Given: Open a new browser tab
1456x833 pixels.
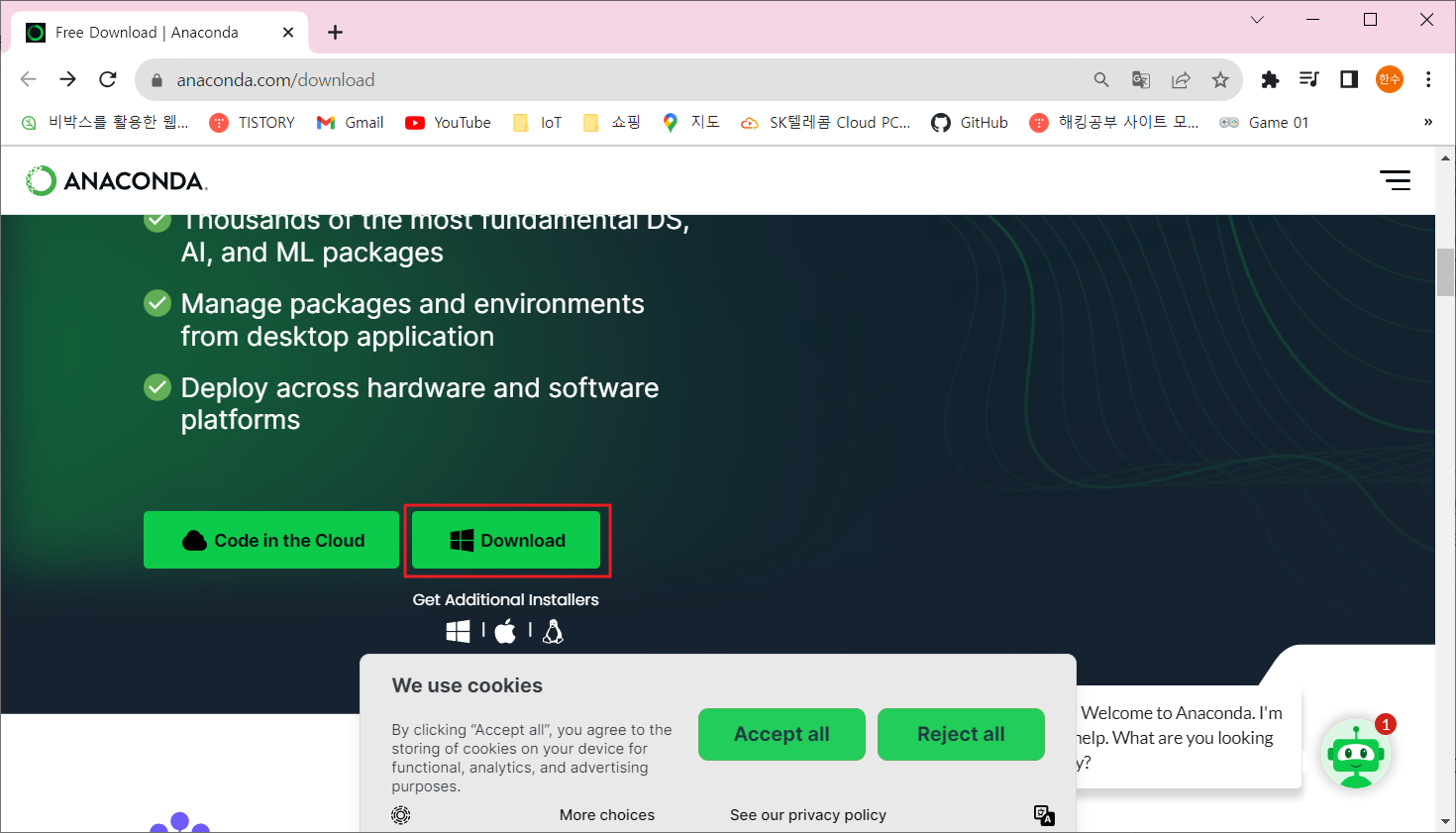Looking at the screenshot, I should (x=336, y=33).
